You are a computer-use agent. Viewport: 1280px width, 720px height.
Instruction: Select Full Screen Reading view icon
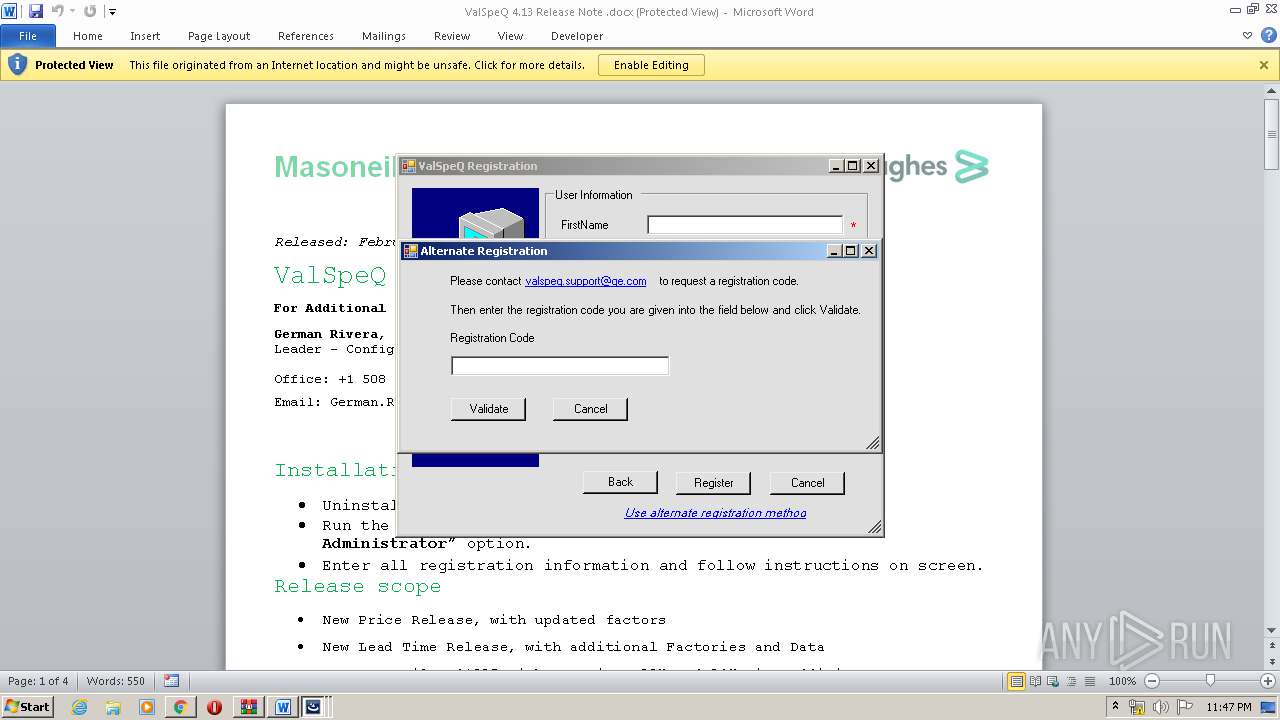pos(1035,681)
